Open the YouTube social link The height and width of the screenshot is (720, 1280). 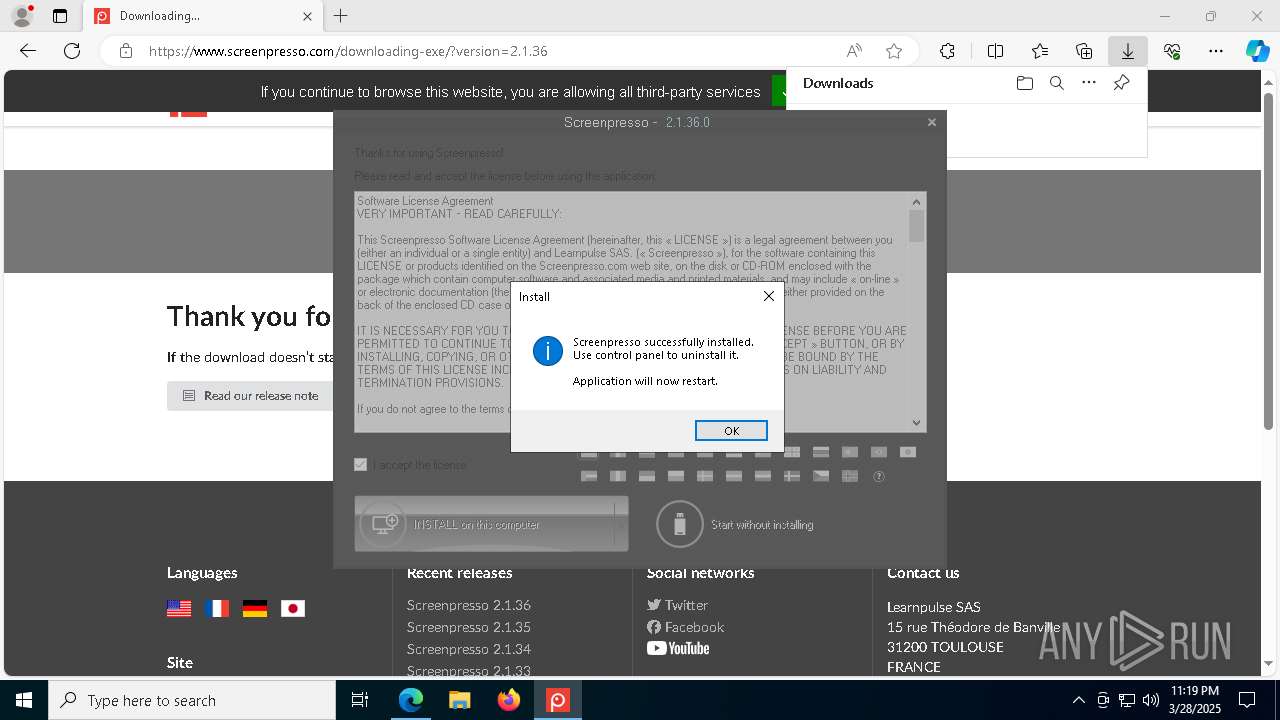tap(678, 648)
